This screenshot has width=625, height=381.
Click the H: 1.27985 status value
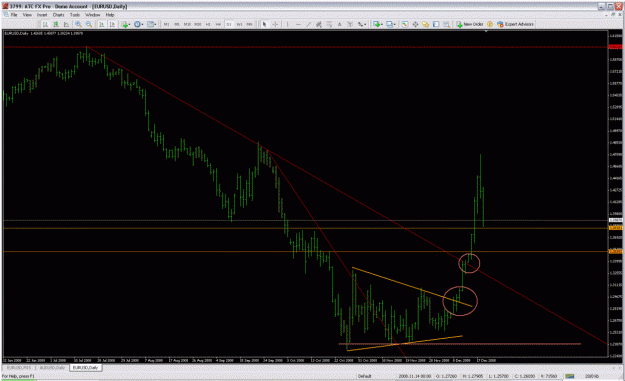click(x=474, y=376)
